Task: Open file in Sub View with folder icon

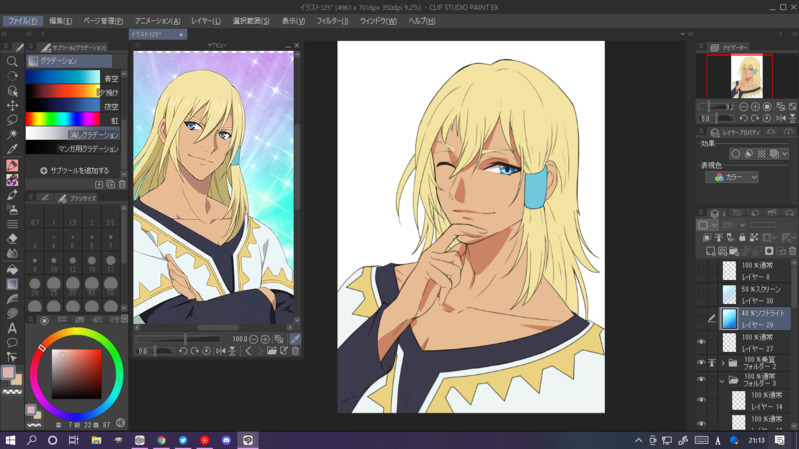Action: (x=272, y=351)
